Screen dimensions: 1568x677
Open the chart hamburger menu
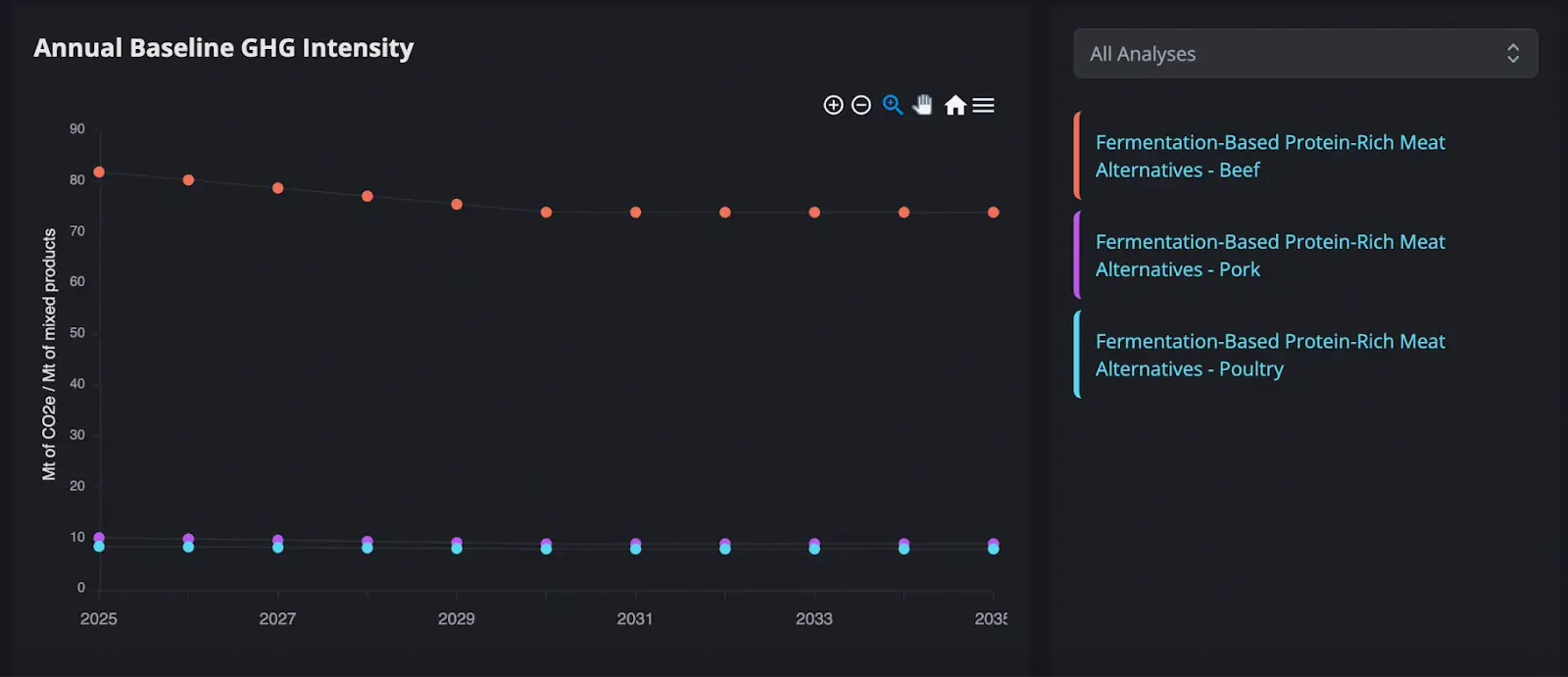point(984,105)
